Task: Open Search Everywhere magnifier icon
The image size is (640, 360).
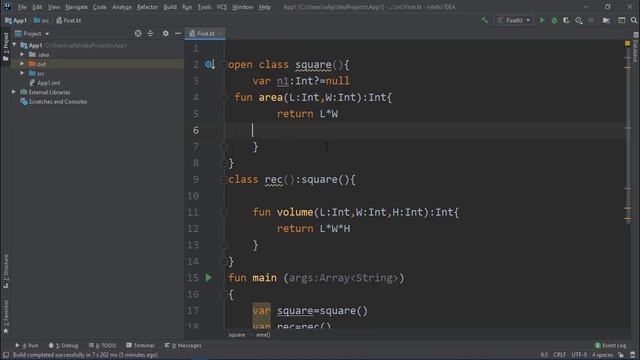Action: 634,20
